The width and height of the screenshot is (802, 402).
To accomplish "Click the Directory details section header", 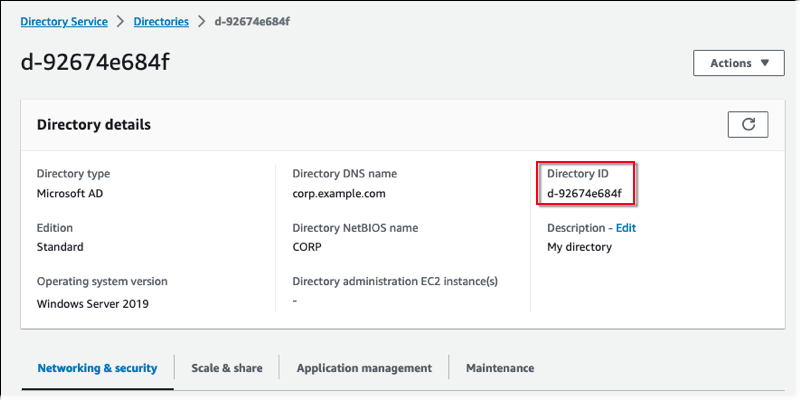I will [94, 125].
